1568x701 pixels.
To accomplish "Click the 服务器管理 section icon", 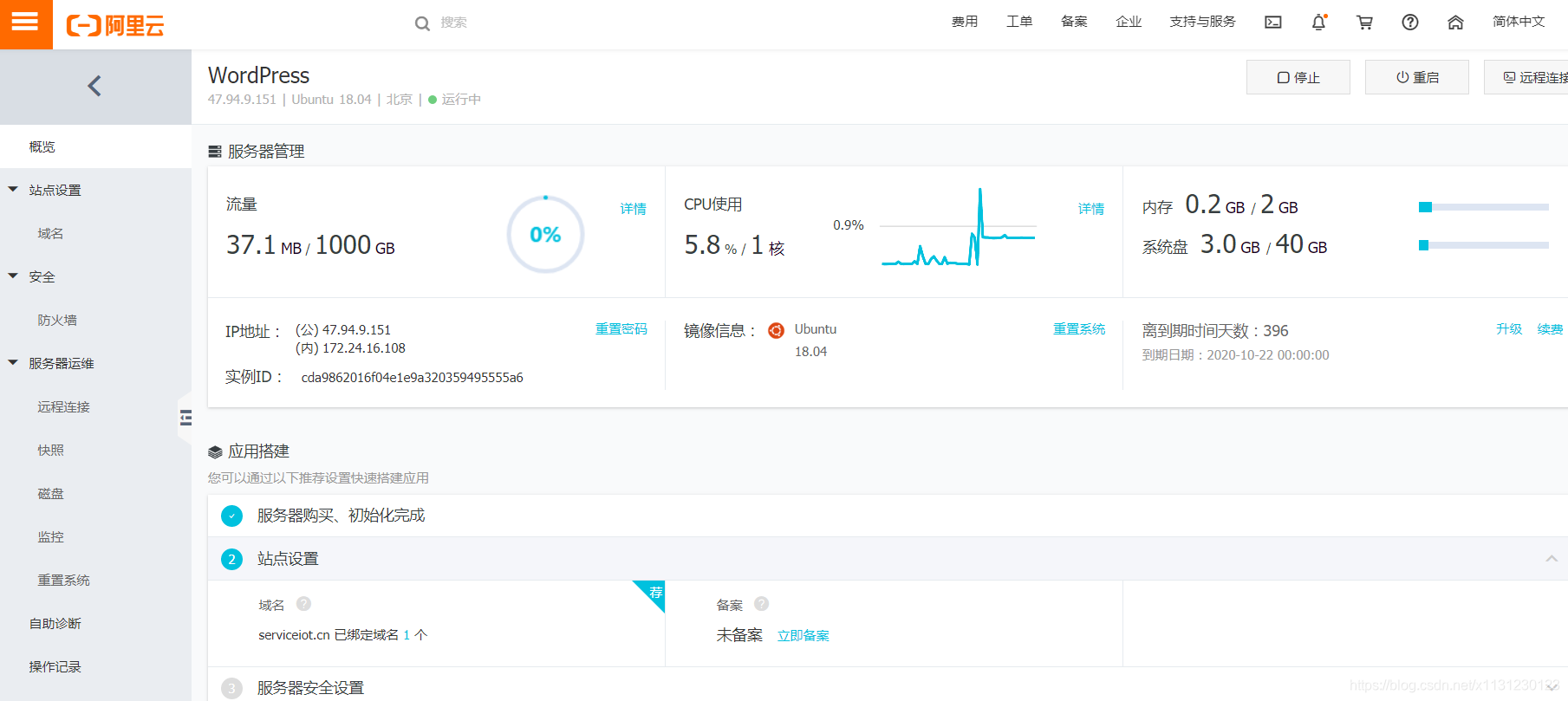I will (x=215, y=152).
